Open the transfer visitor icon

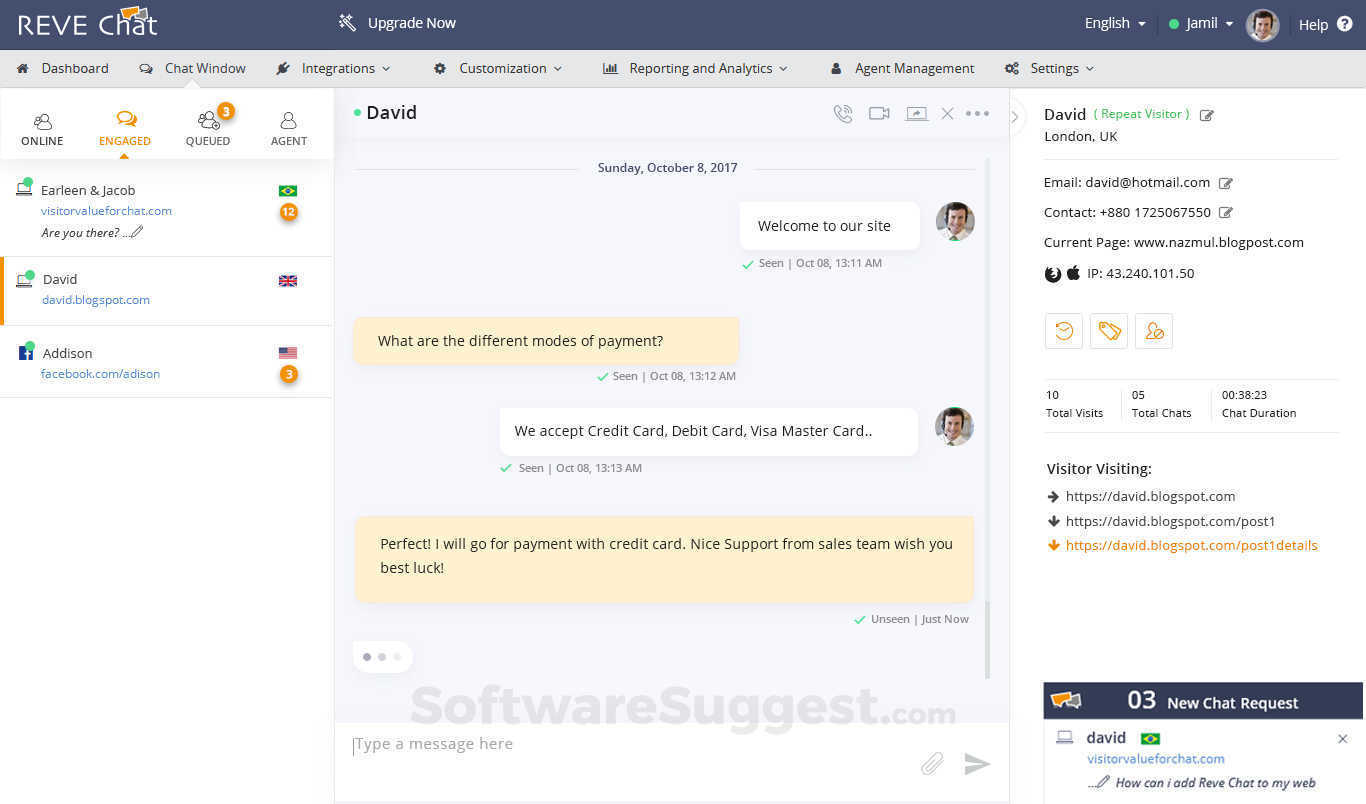1154,330
